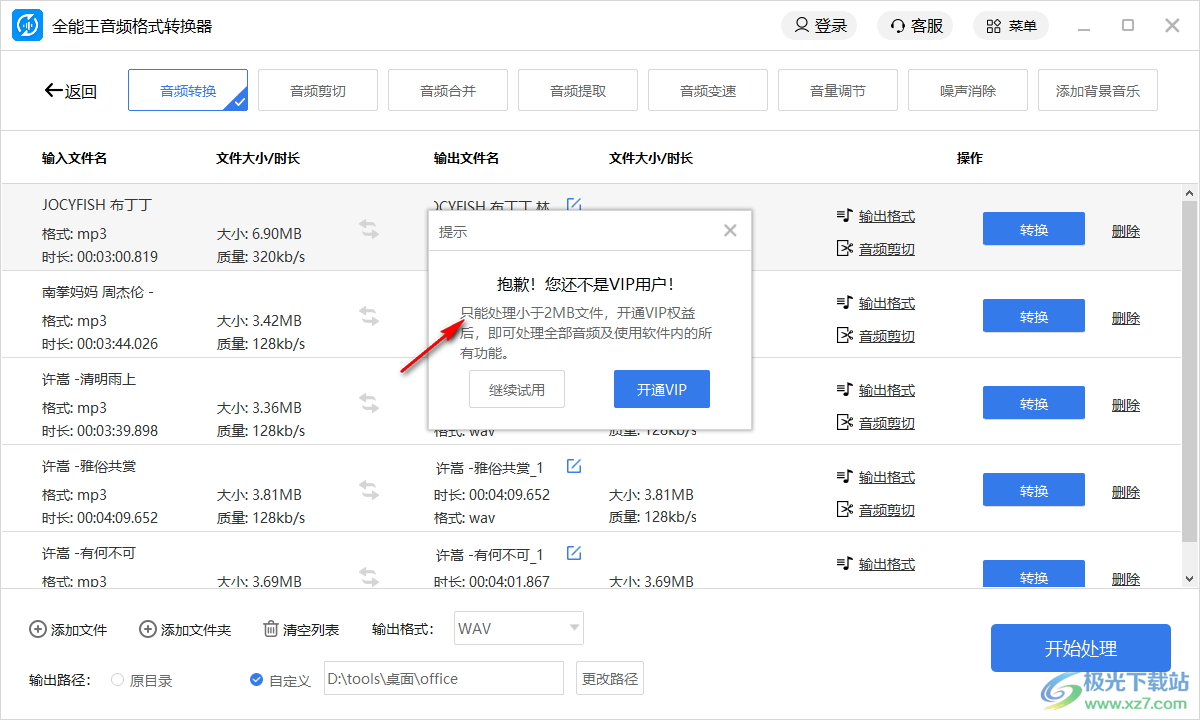Click scrollbar down arrow of file list
This screenshot has width=1200, height=720.
point(1190,579)
